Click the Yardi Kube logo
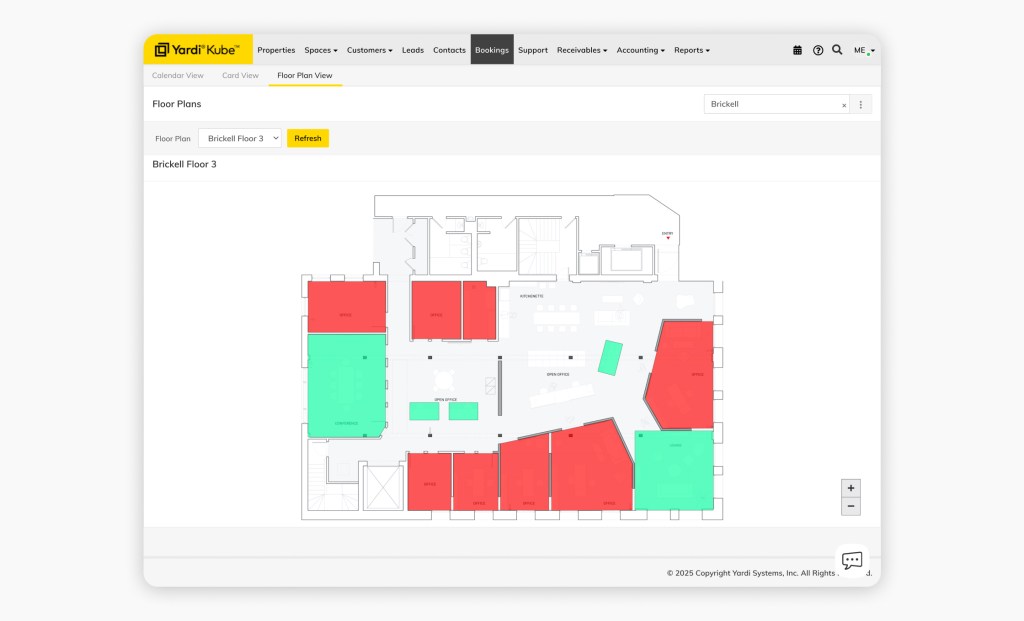Image resolution: width=1024 pixels, height=621 pixels. click(x=197, y=50)
